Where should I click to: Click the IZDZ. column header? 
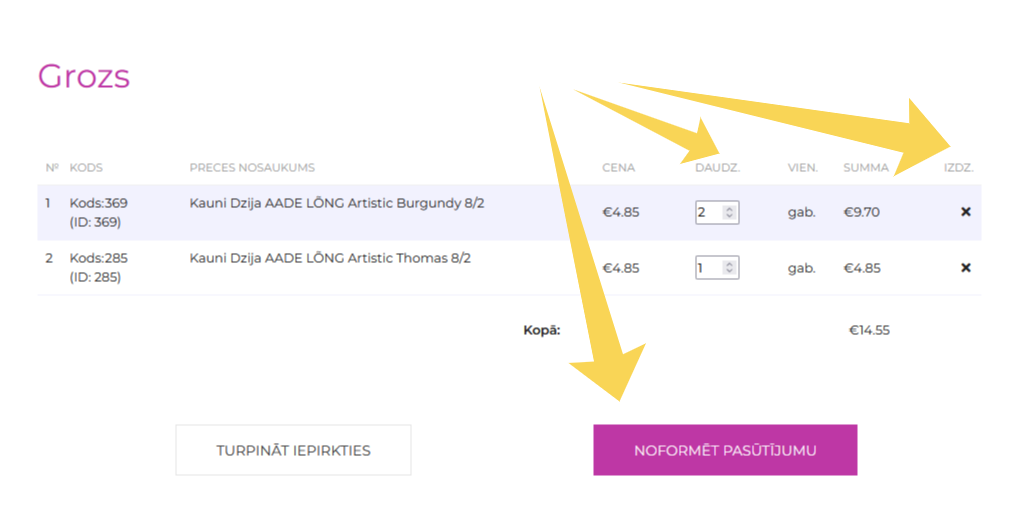click(x=958, y=167)
